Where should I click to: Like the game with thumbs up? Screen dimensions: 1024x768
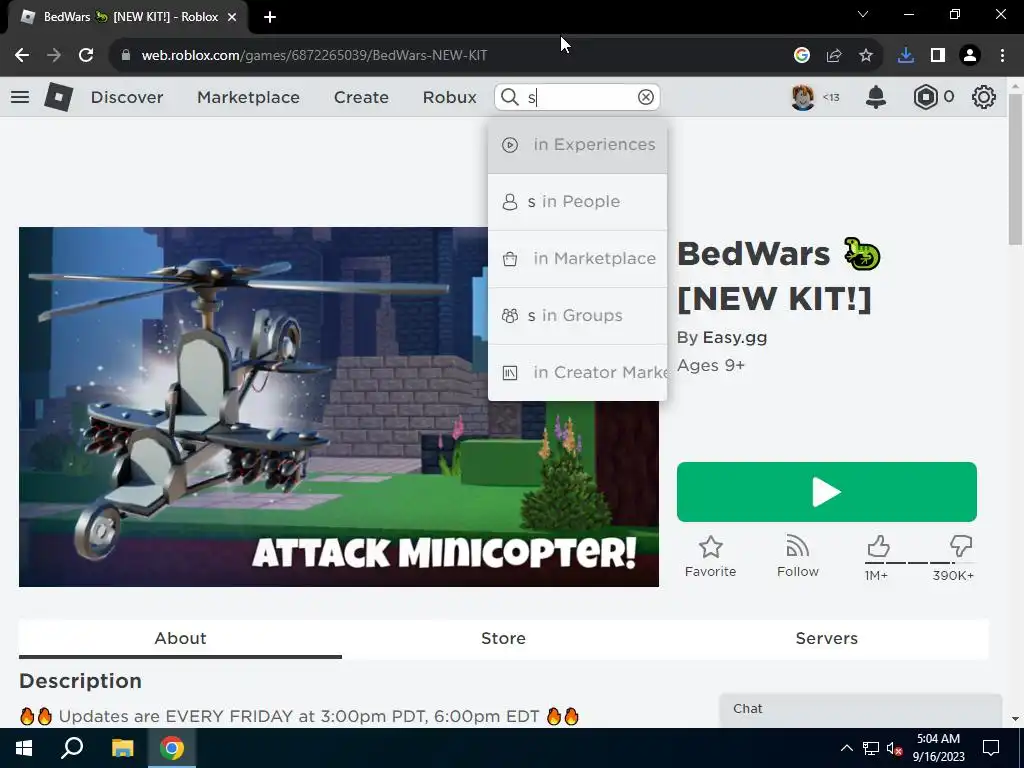click(878, 547)
